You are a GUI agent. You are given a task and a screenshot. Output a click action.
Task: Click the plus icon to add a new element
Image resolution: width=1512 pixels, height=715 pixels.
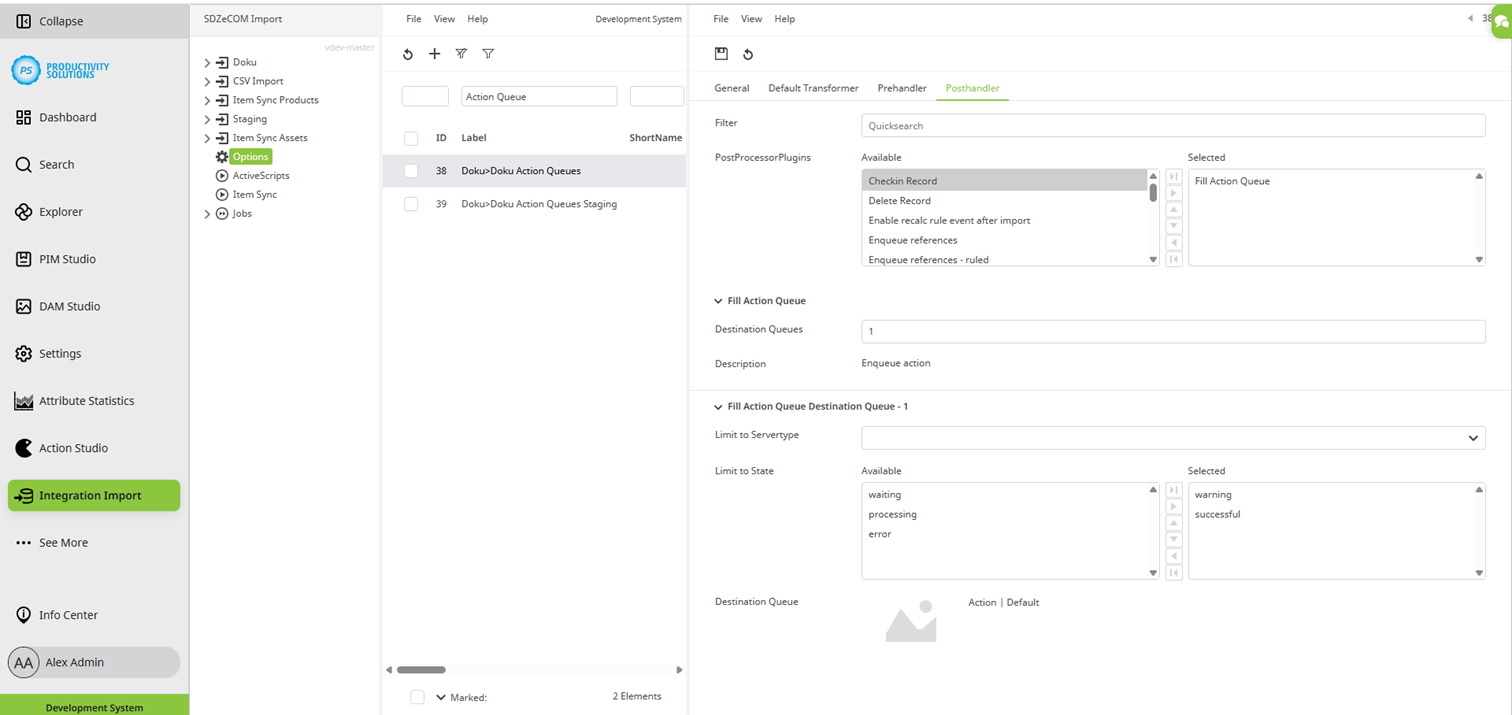(x=434, y=54)
